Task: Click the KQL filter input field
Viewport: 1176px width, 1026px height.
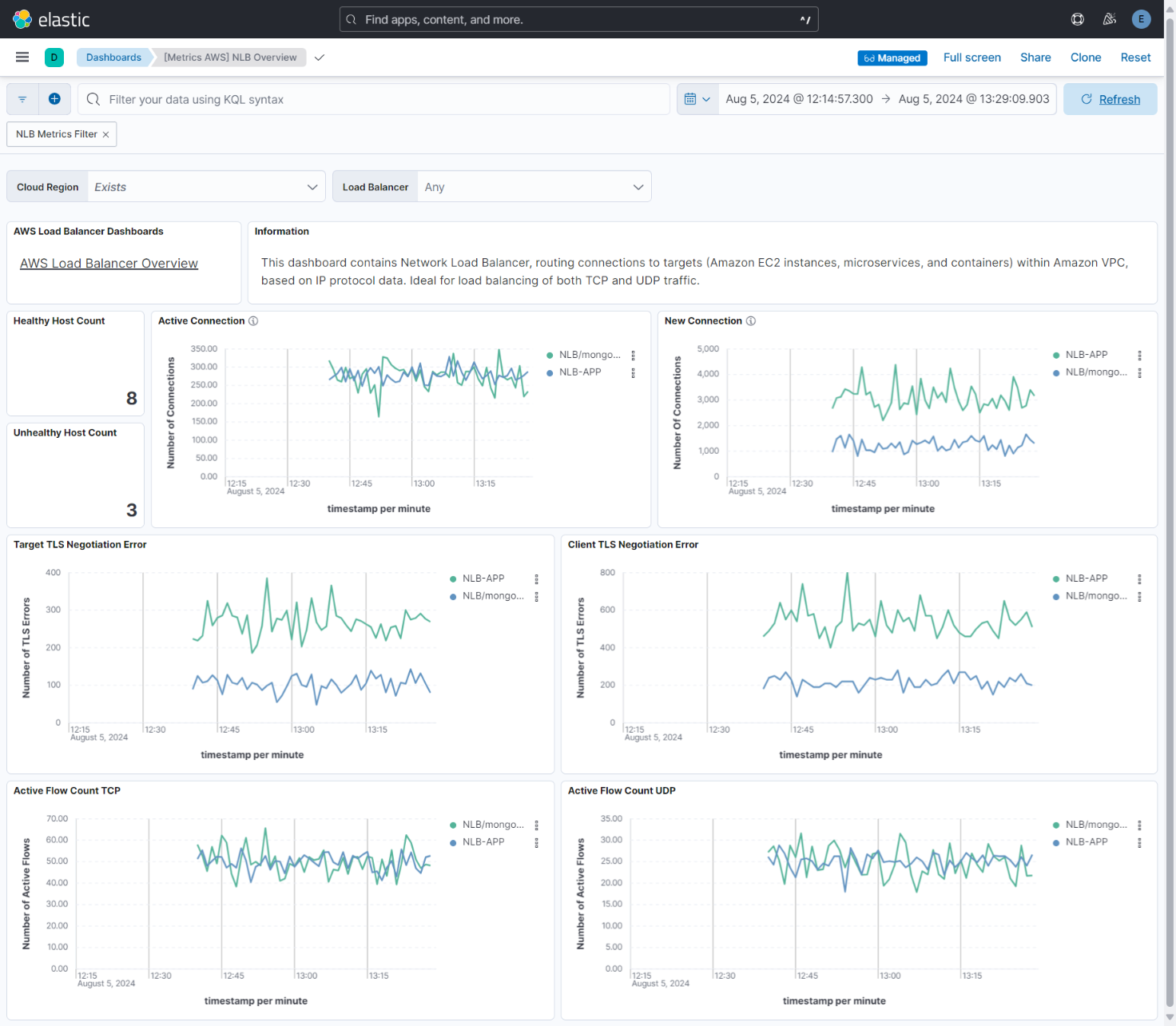Action: click(374, 98)
